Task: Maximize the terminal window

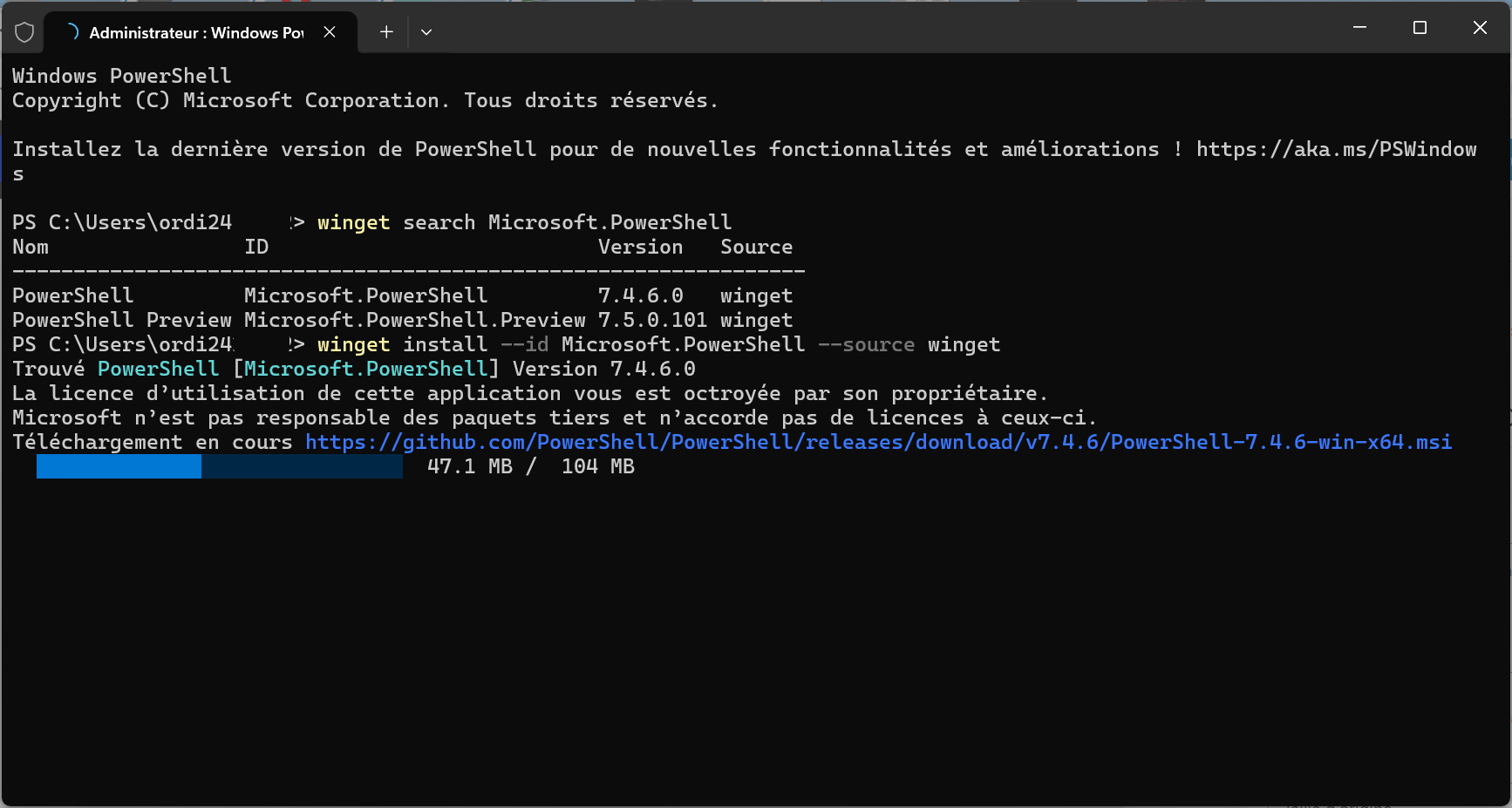Action: [1420, 28]
